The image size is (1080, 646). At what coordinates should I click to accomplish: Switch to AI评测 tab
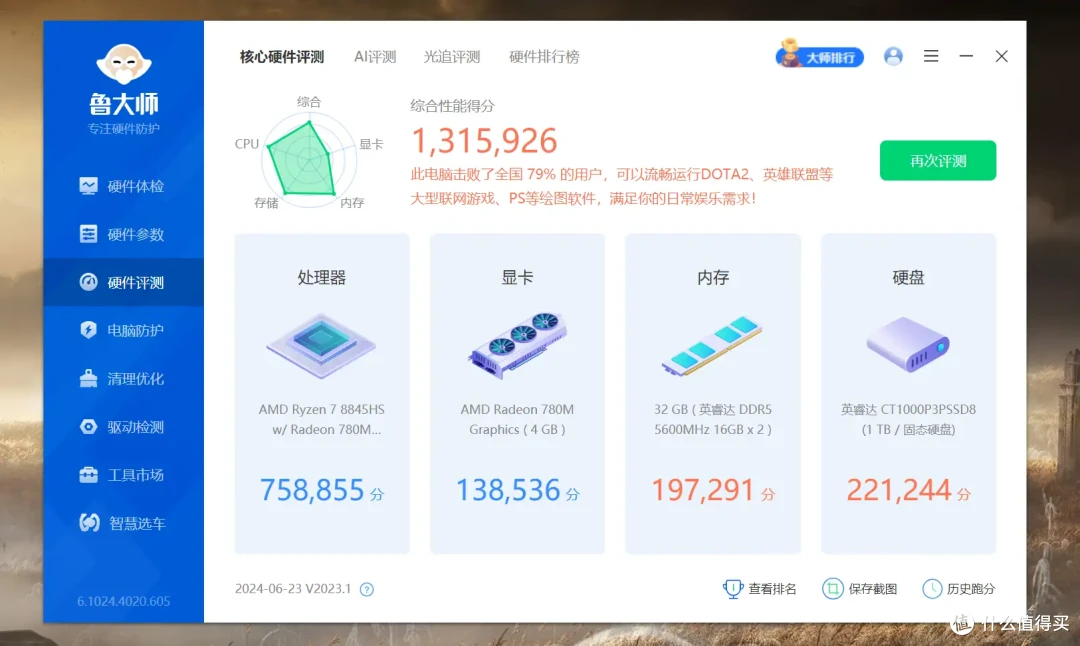click(x=375, y=56)
